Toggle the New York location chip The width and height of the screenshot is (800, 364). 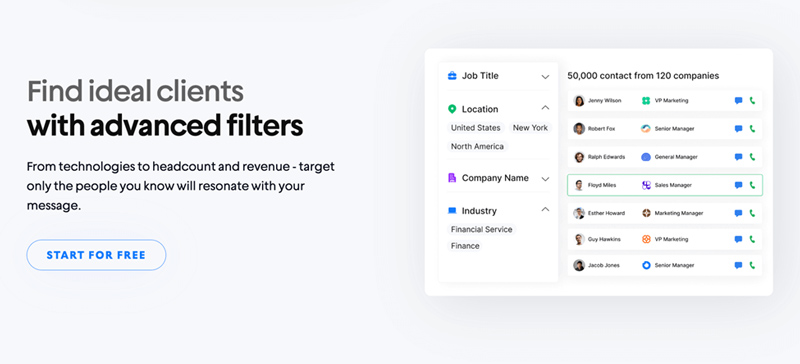tap(530, 128)
